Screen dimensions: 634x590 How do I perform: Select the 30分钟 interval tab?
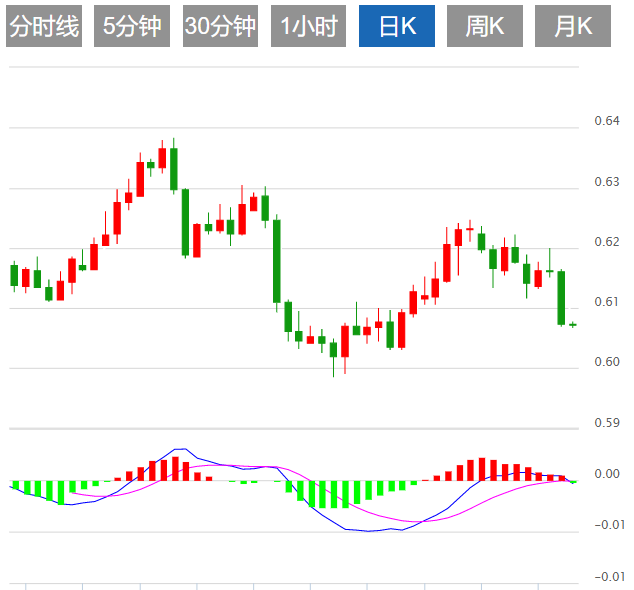220,26
